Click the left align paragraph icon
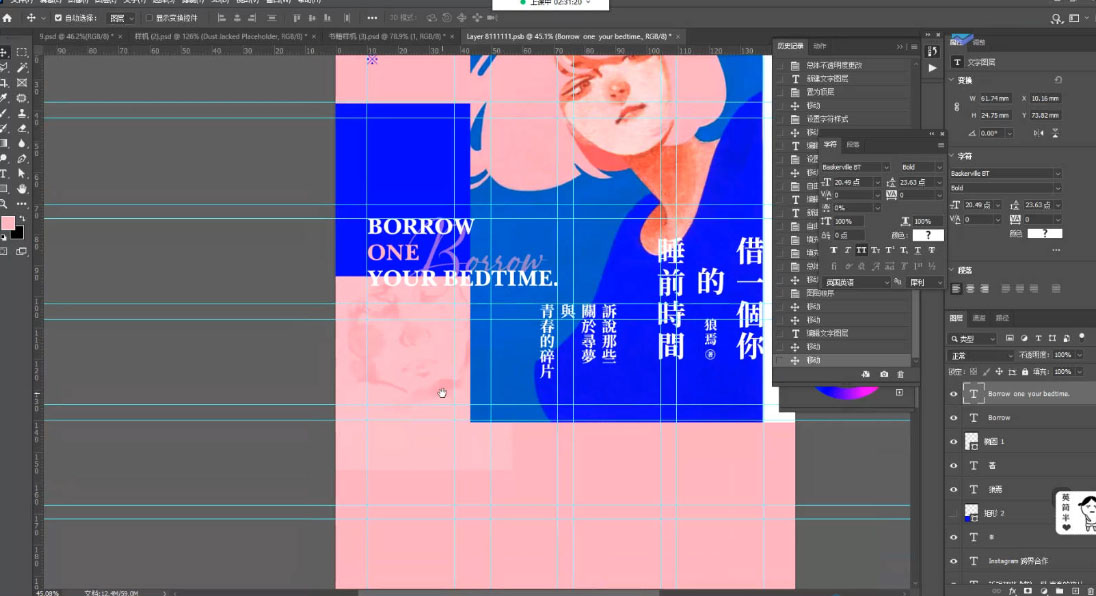Screen dimensions: 1096x596 956,289
